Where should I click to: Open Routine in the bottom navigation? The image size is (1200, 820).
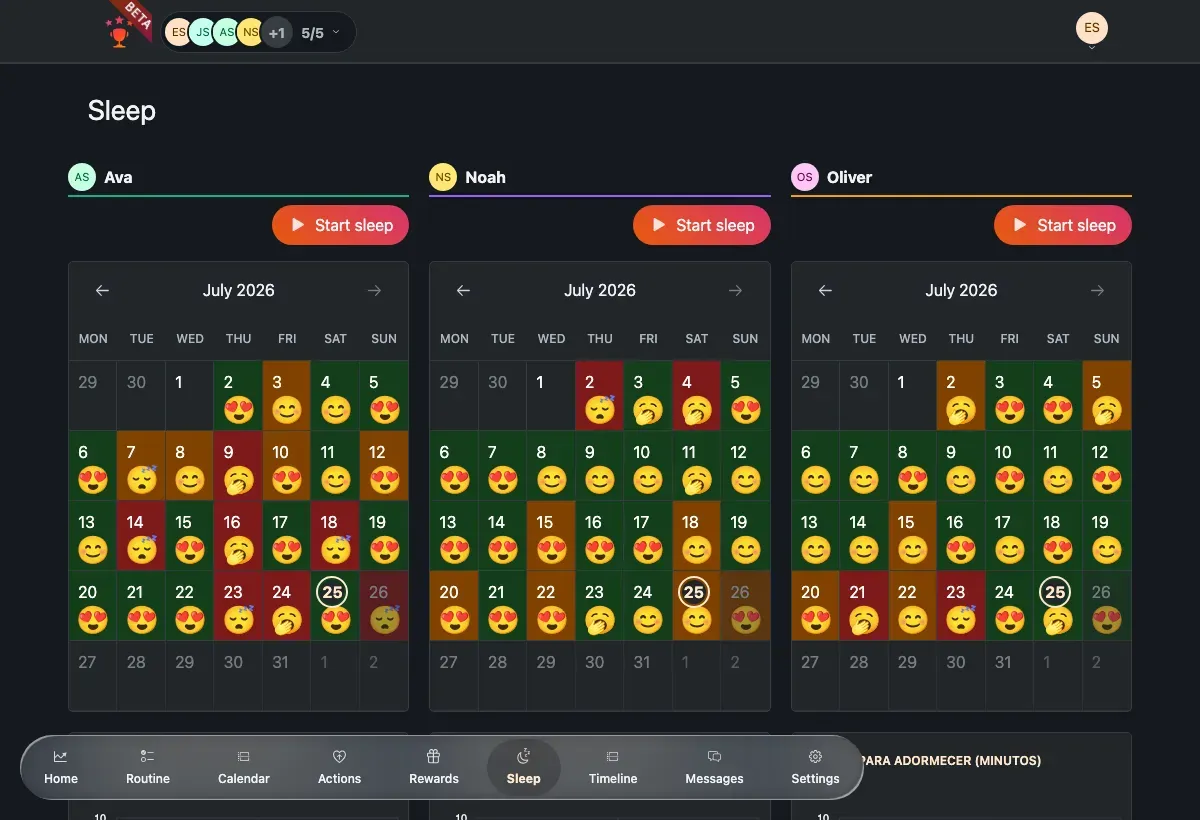pos(148,768)
